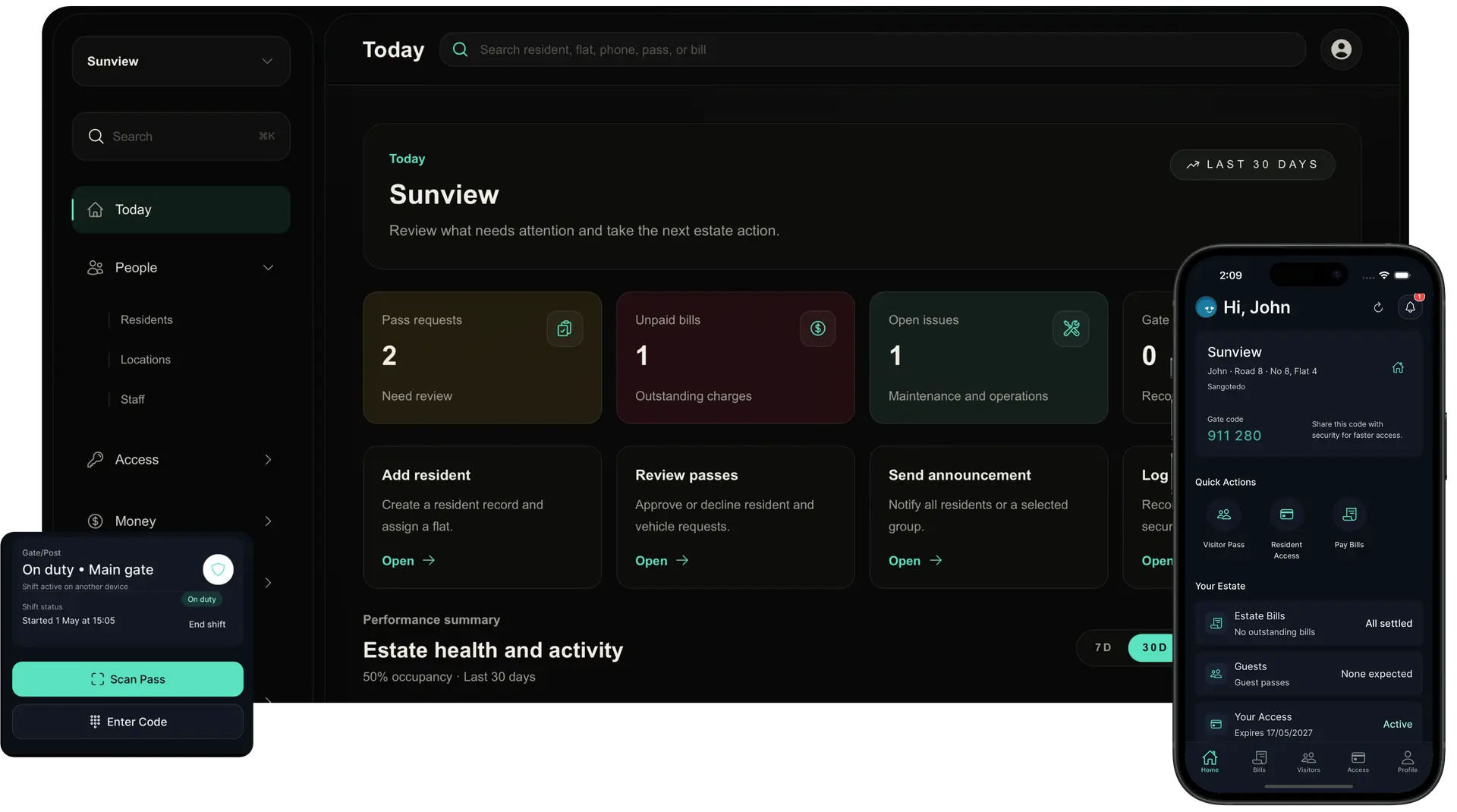Open Locations under People

146,360
